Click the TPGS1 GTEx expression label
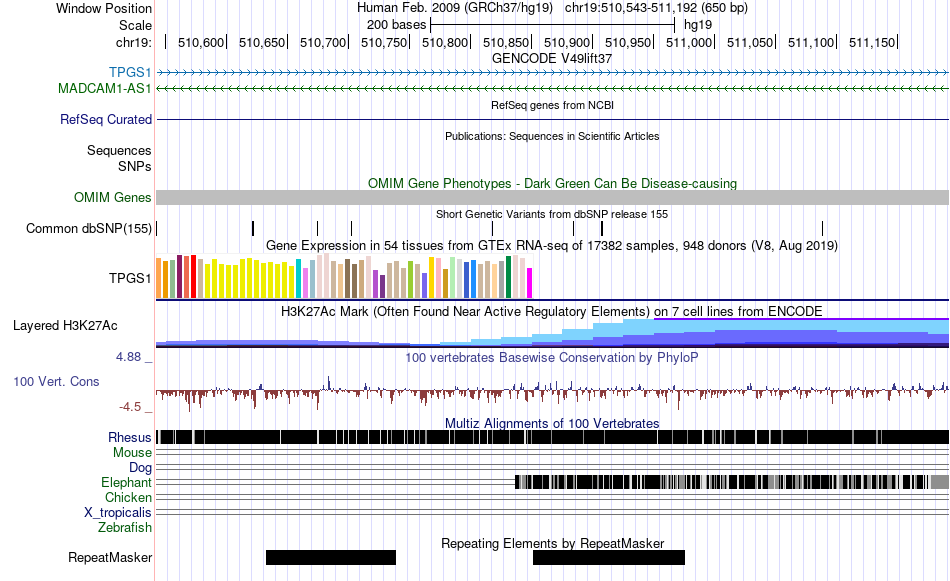The height and width of the screenshot is (581, 950). tap(130, 278)
